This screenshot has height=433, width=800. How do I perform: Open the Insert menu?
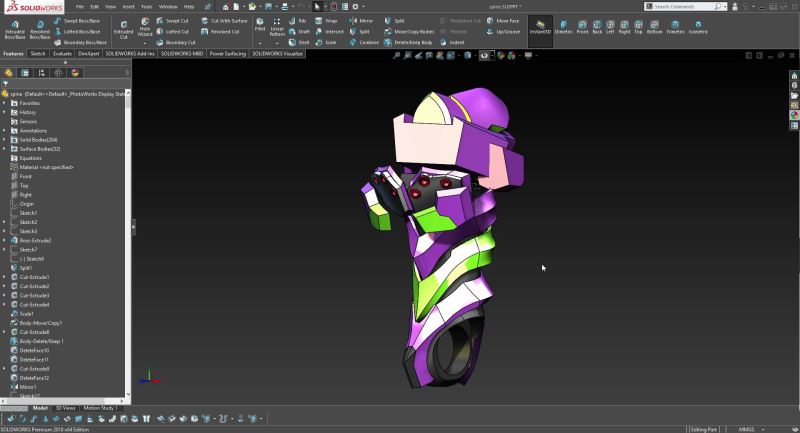[x=129, y=7]
